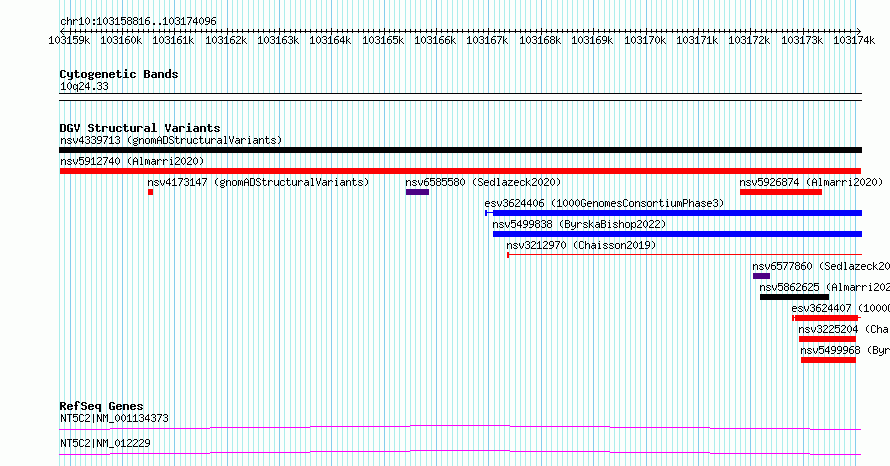Click the 103168k ruler tick label
The image size is (890, 466).
point(540,40)
